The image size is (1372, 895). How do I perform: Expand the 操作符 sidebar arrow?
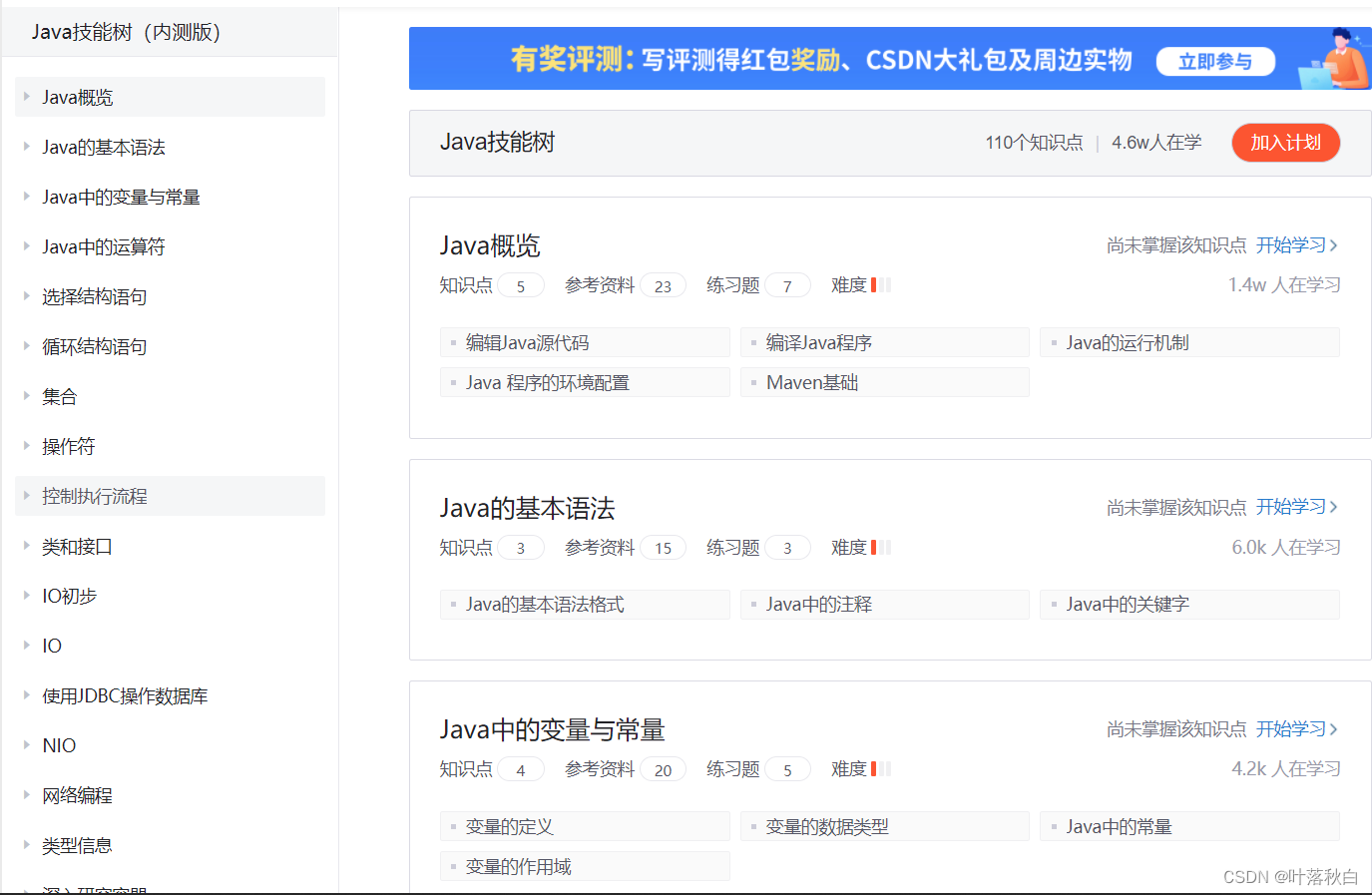pos(27,446)
